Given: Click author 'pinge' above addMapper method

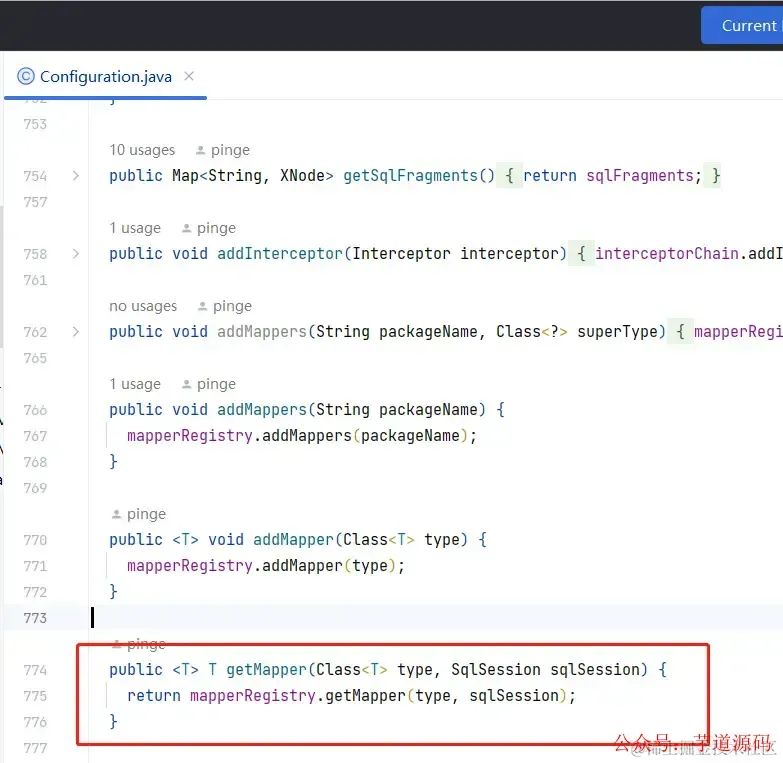Looking at the screenshot, I should click(146, 514).
